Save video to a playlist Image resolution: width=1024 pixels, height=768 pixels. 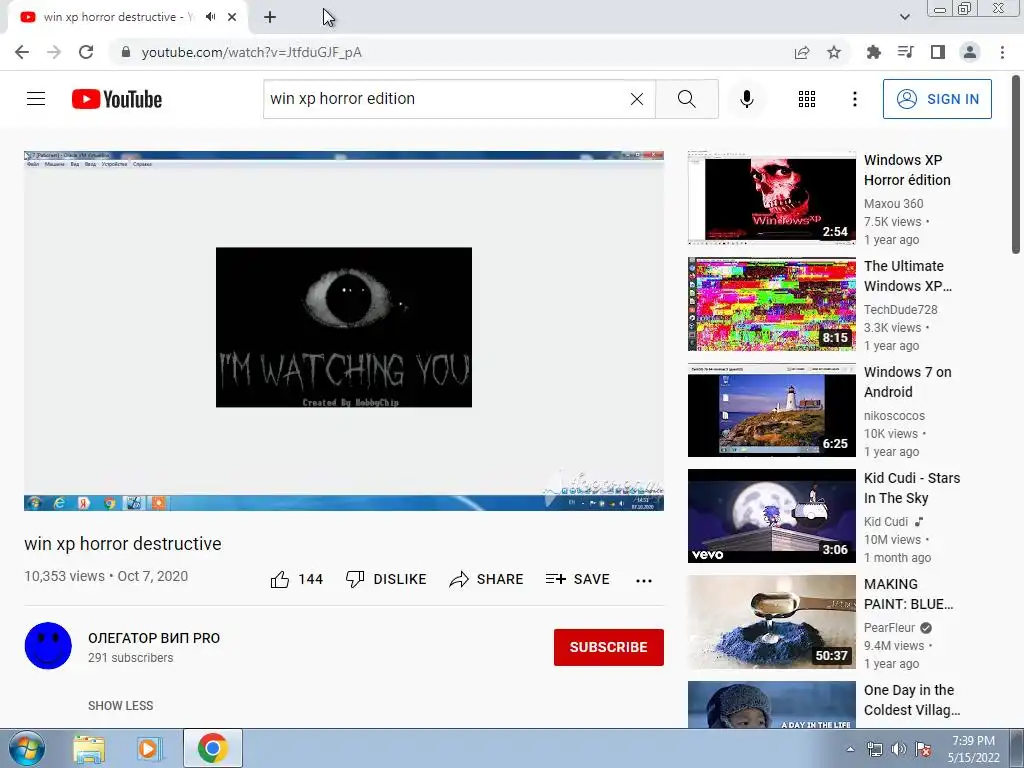(577, 579)
